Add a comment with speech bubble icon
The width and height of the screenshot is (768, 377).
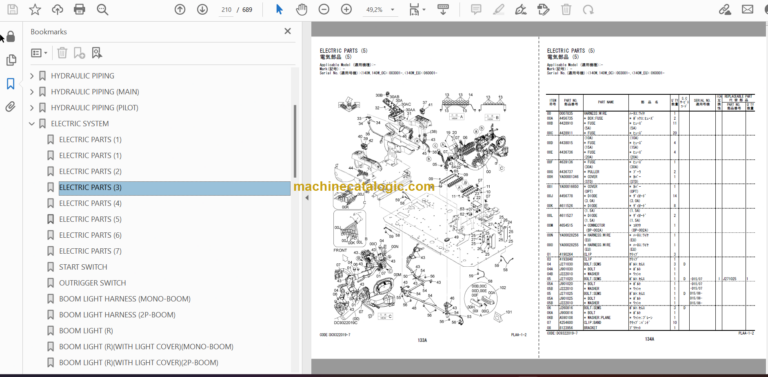pos(476,9)
